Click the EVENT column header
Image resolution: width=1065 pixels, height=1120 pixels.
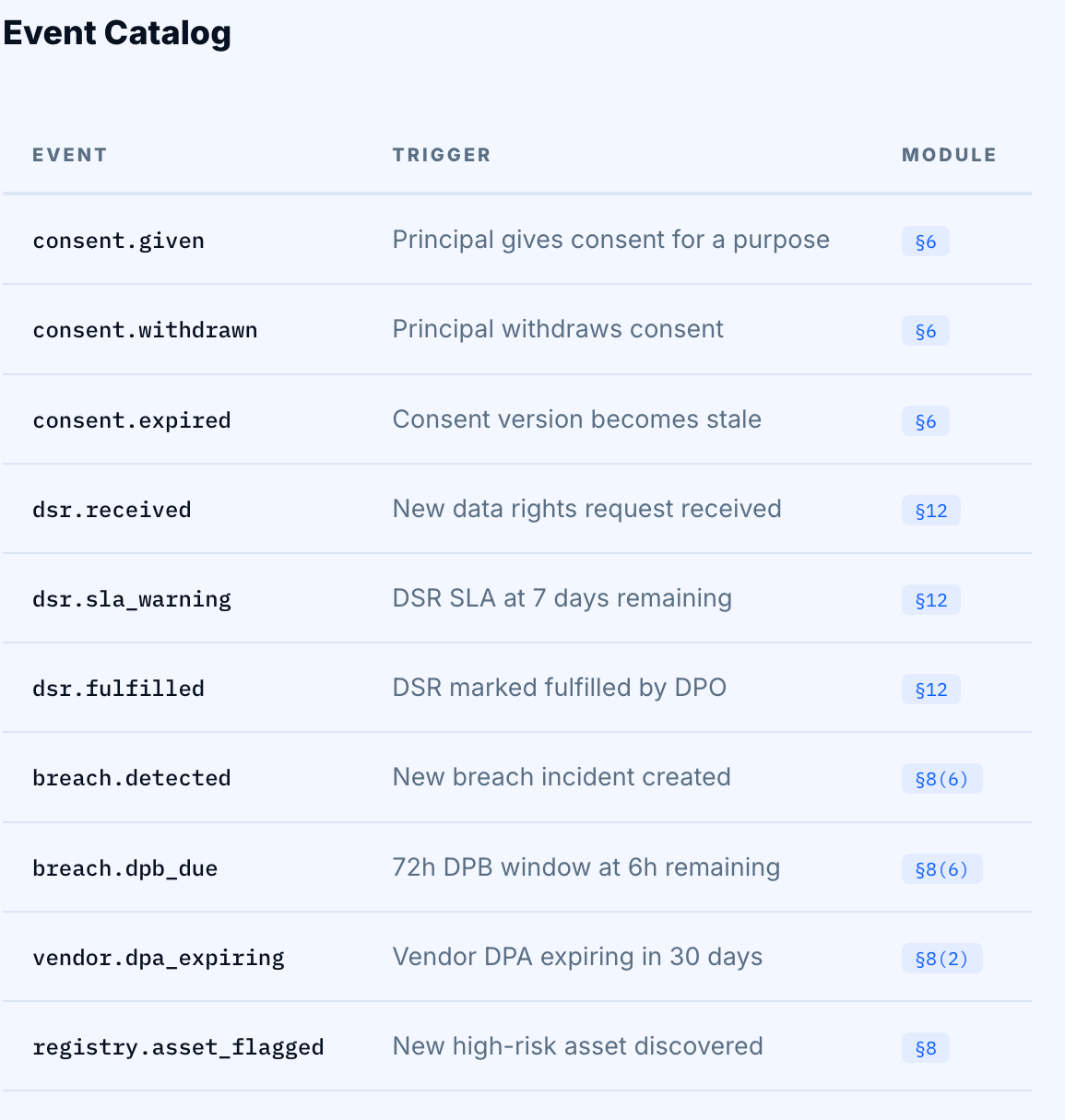70,155
